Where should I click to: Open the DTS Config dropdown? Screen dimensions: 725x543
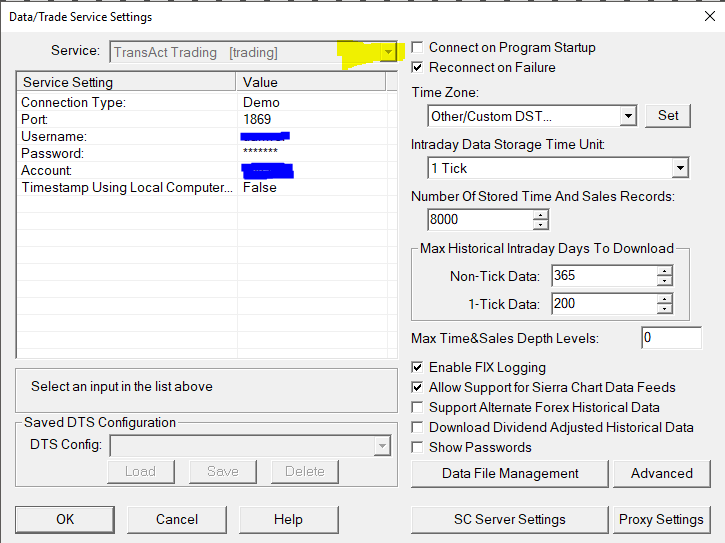382,446
